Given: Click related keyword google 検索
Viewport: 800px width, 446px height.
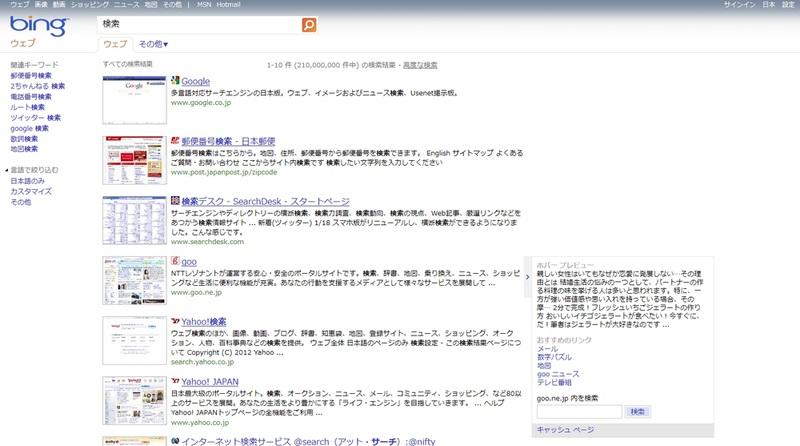Looking at the screenshot, I should tap(29, 129).
